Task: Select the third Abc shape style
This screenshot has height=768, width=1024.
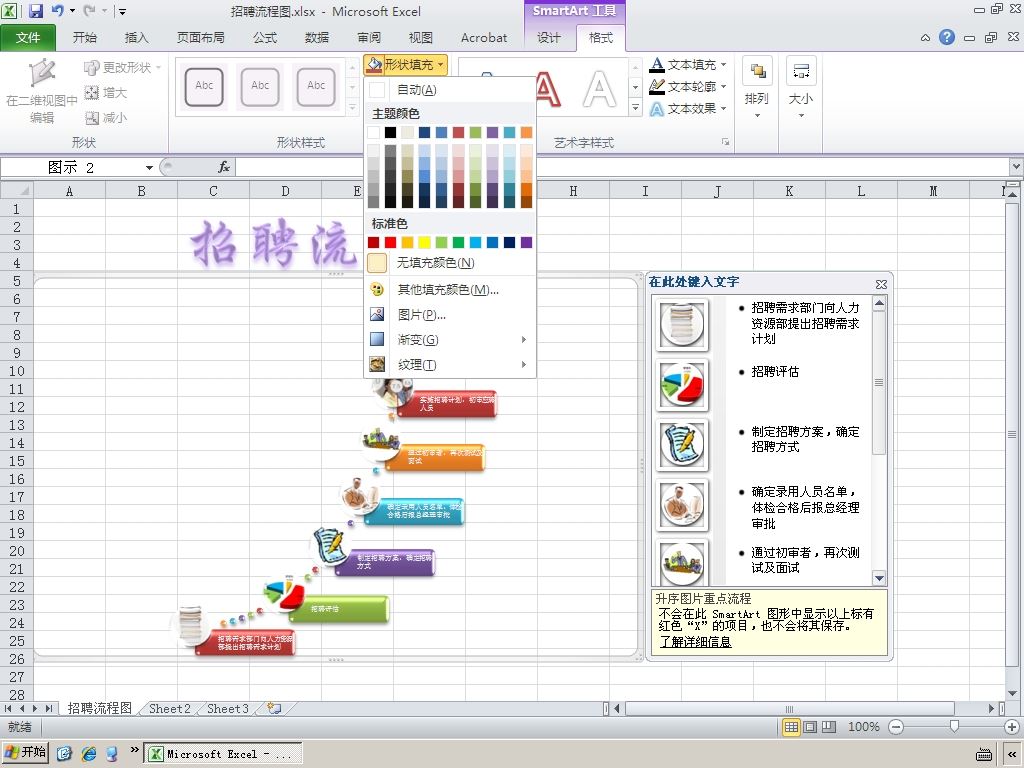Action: click(x=316, y=86)
